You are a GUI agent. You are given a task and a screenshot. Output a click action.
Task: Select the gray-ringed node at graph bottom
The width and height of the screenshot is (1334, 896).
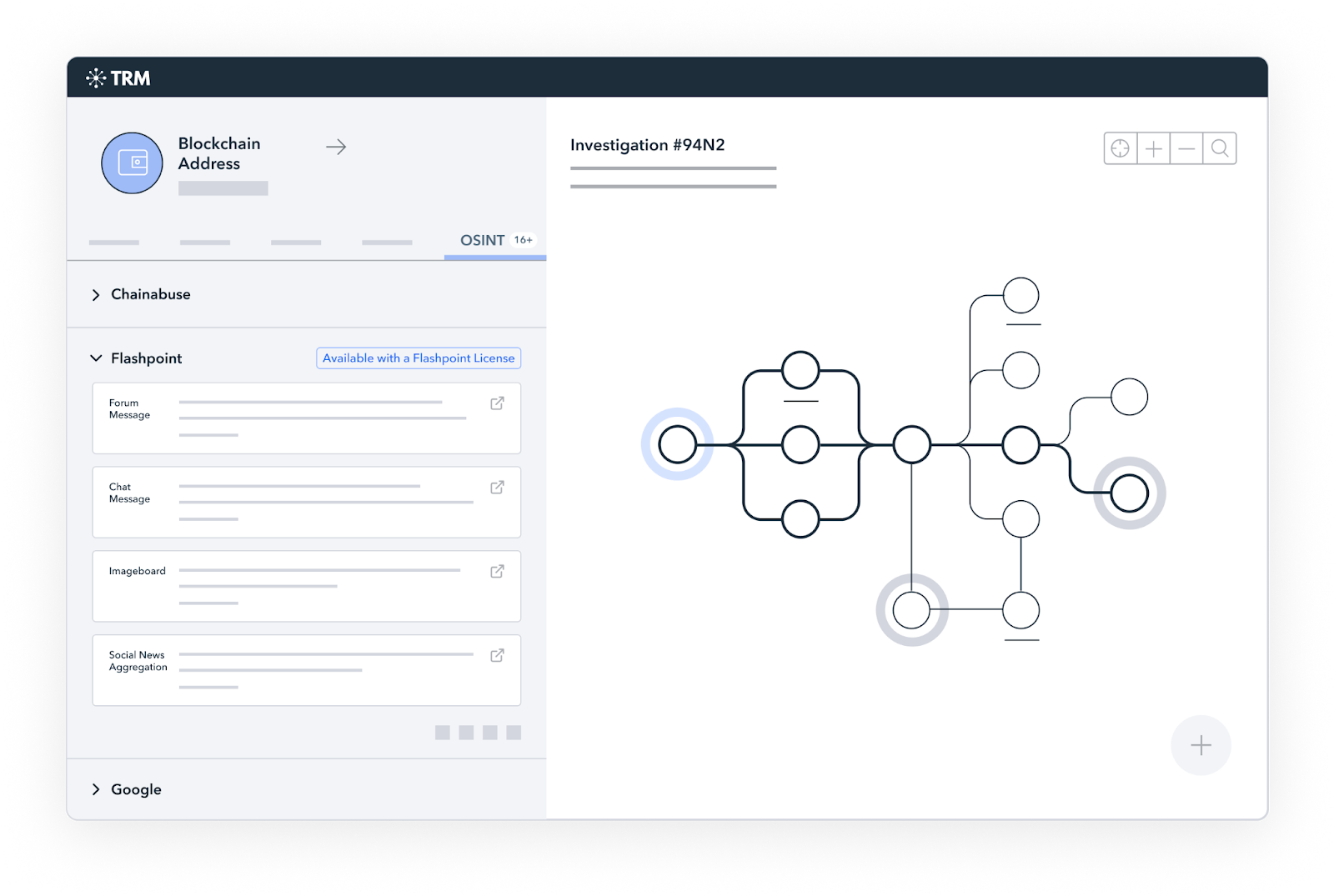click(912, 610)
